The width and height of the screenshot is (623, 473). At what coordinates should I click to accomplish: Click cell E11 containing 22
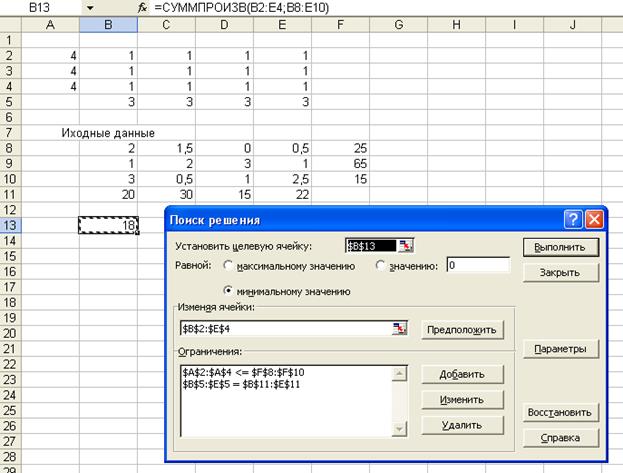coord(282,195)
